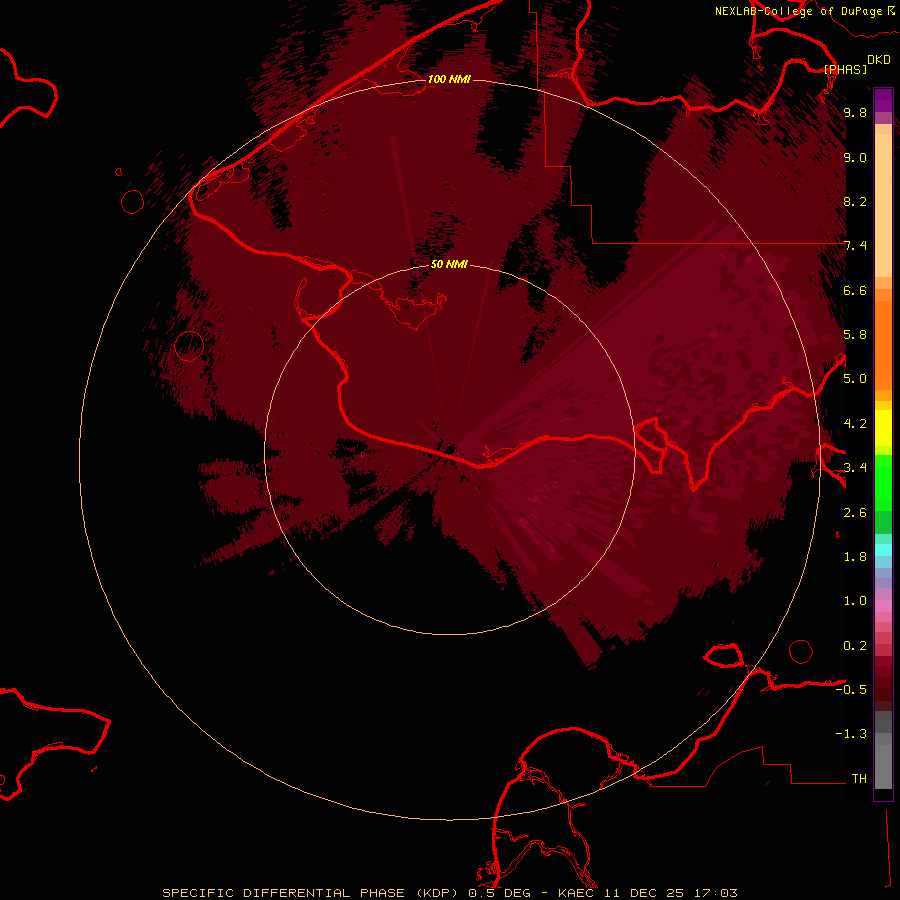The image size is (900, 900).
Task: Click the 1.0 scale value
Action: [x=855, y=601]
